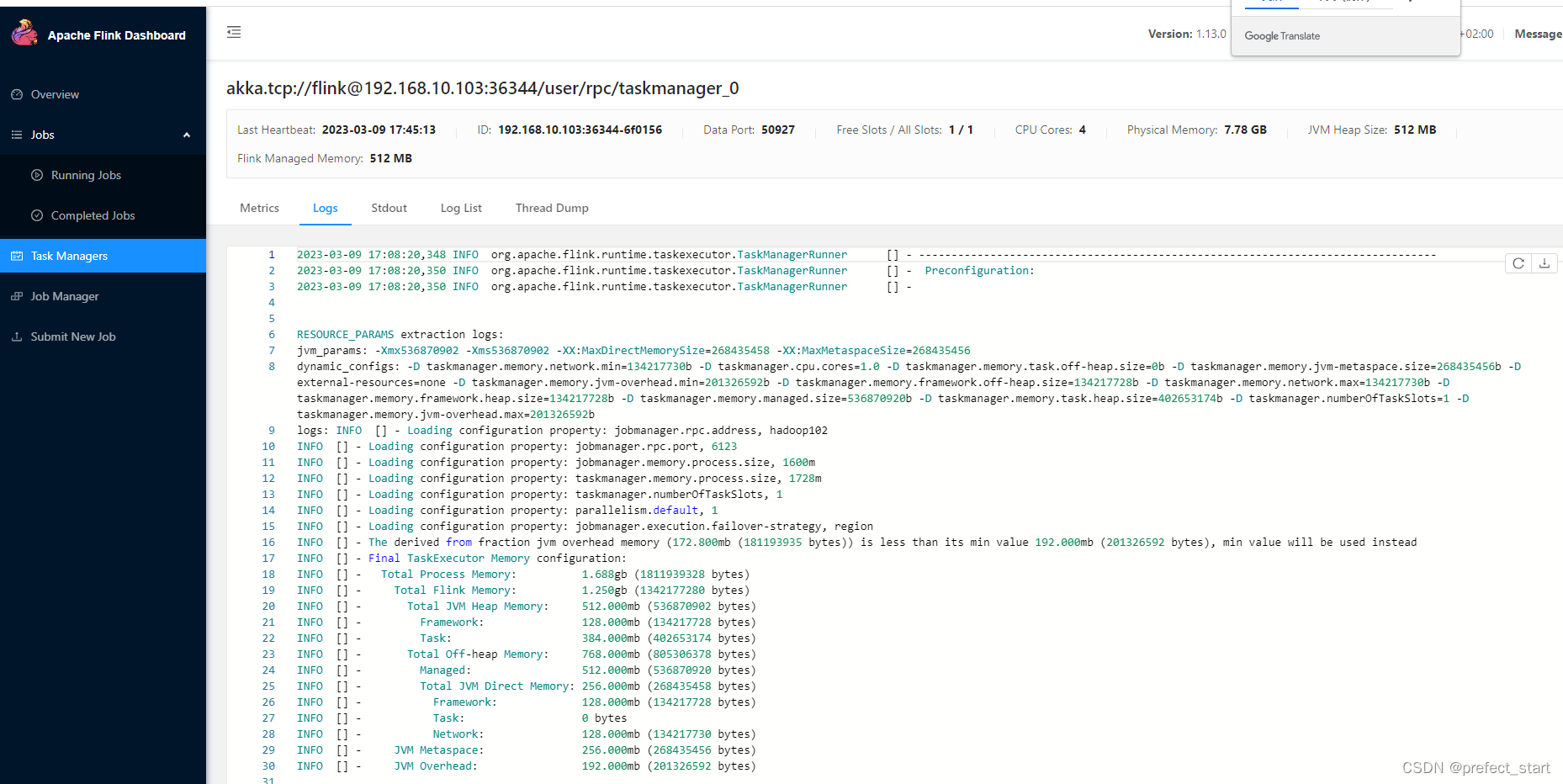Click the taskmanager_0 akka address heading
The height and width of the screenshot is (784, 1563).
(483, 88)
